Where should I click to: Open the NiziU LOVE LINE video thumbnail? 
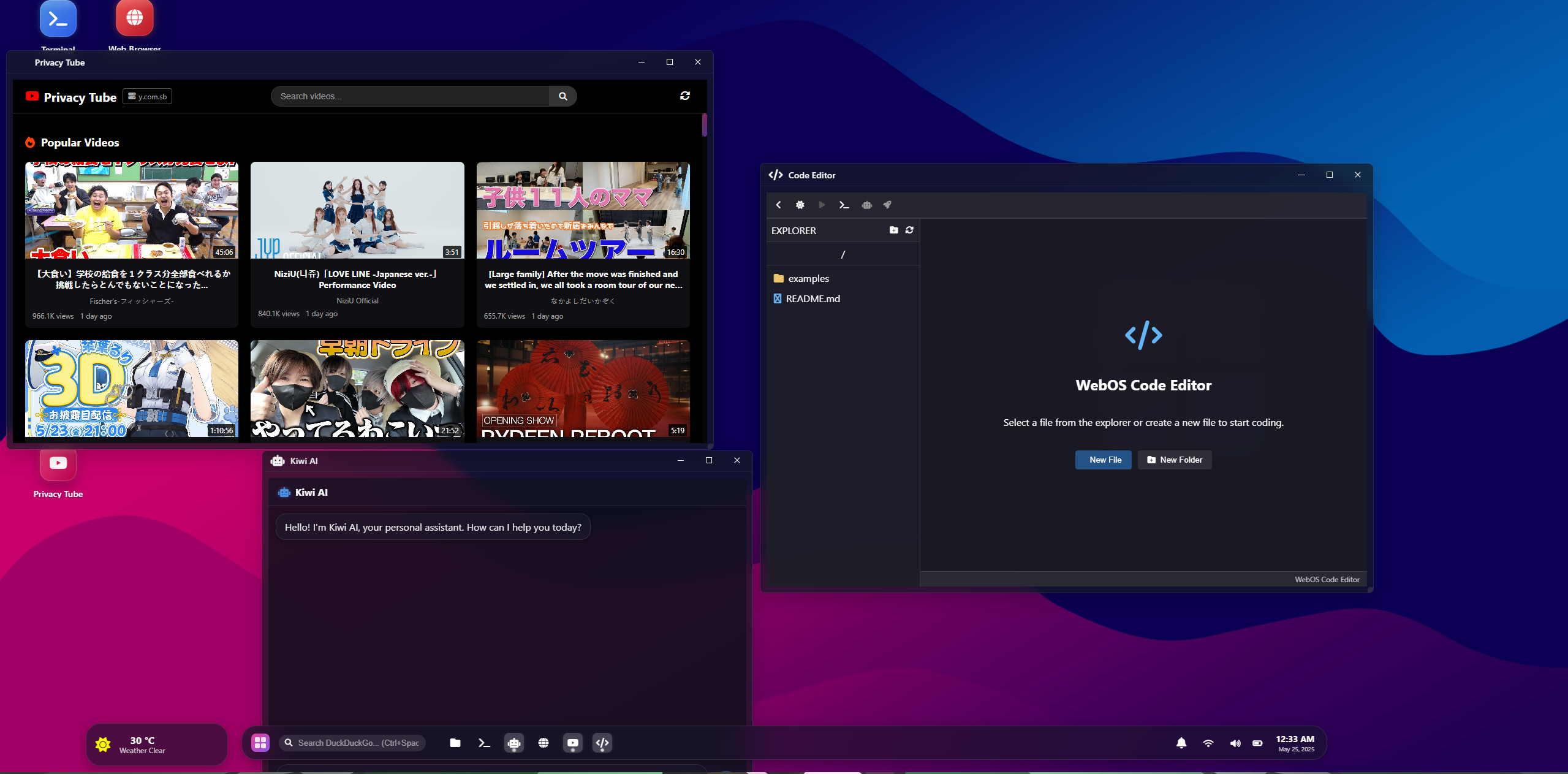357,210
